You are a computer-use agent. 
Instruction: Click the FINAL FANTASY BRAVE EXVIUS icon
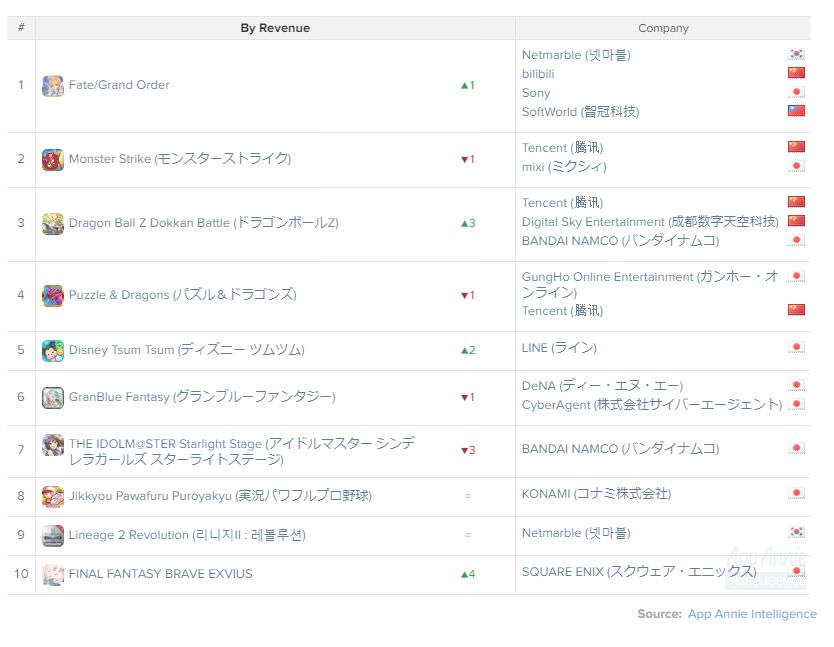pyautogui.click(x=53, y=575)
